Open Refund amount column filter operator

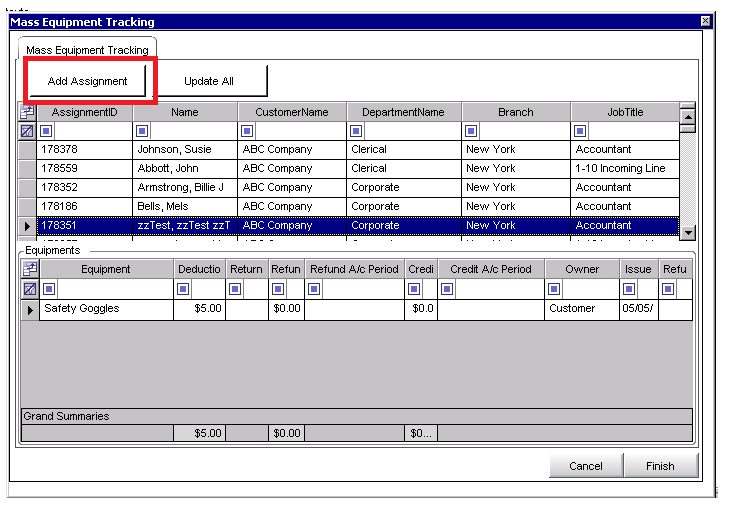point(278,289)
